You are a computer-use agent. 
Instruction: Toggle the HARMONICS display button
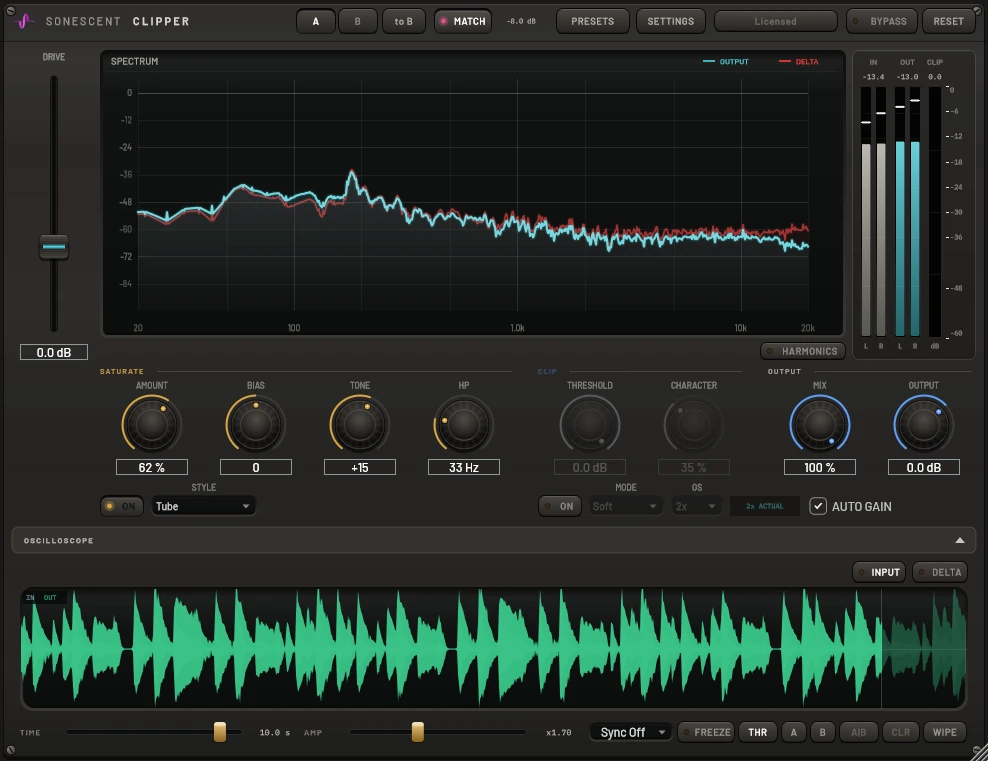tap(802, 351)
